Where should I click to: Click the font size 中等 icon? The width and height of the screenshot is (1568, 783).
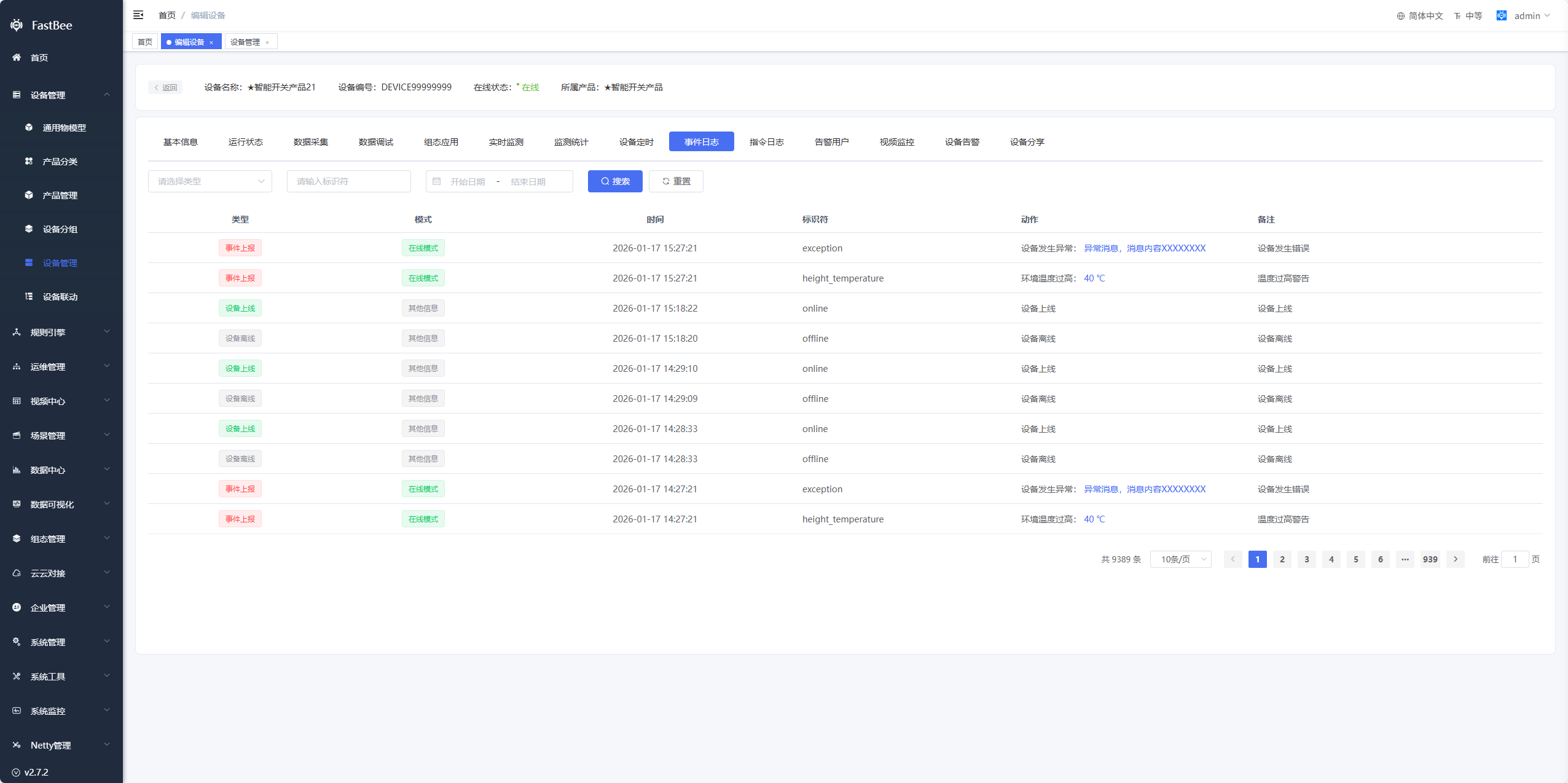point(1457,16)
